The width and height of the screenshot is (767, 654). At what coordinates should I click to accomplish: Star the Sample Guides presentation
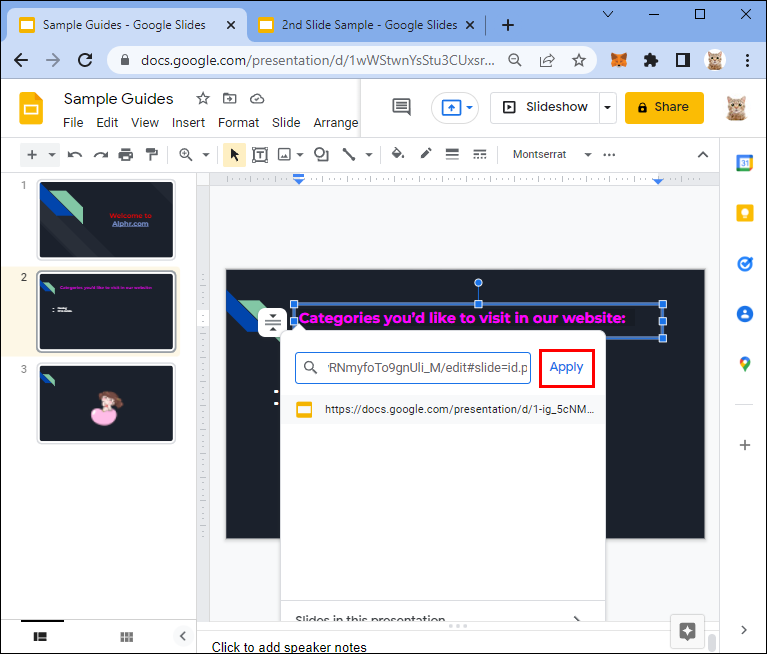click(x=203, y=99)
